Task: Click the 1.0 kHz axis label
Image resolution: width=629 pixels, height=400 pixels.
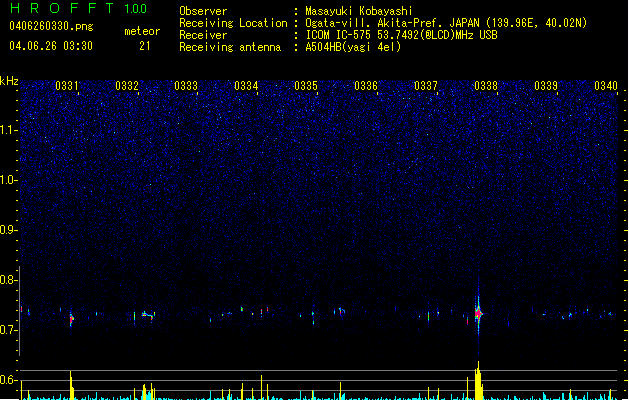Action: tap(9, 180)
